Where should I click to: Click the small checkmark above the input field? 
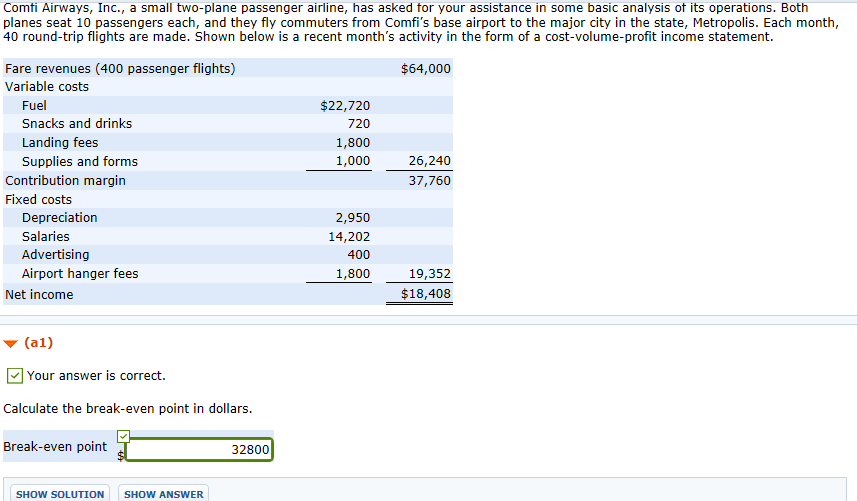tap(123, 436)
